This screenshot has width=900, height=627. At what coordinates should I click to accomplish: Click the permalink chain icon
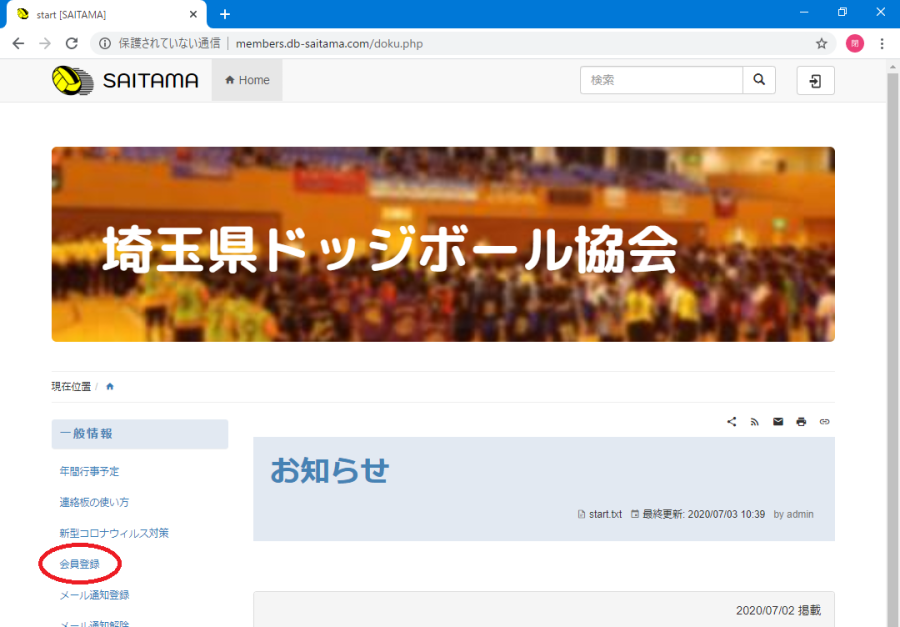(824, 422)
